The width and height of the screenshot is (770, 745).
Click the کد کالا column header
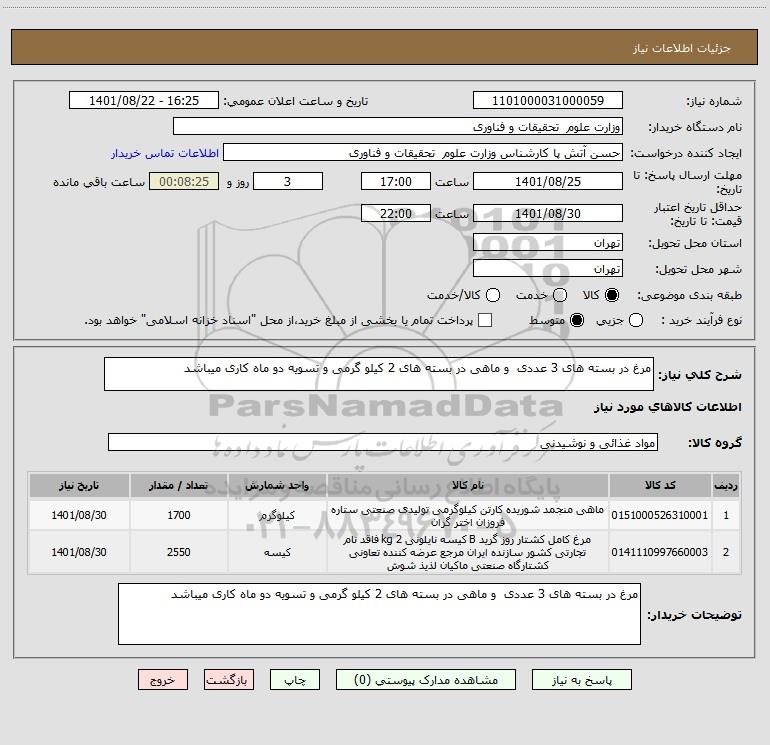[x=660, y=485]
